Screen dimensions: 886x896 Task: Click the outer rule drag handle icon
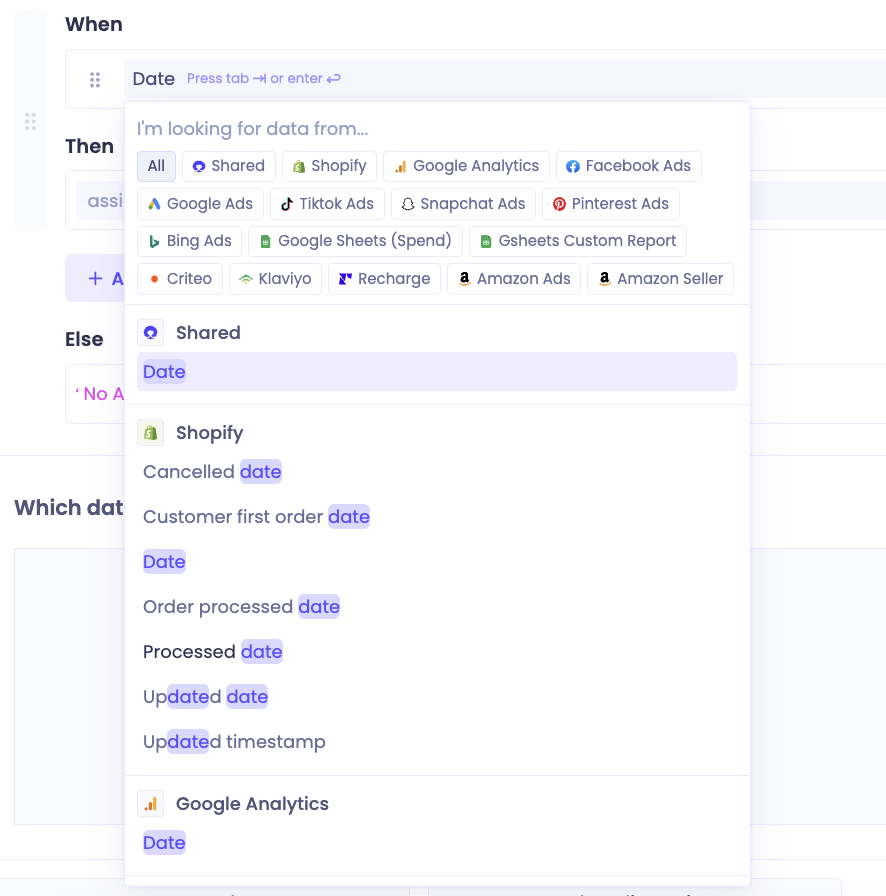point(30,121)
